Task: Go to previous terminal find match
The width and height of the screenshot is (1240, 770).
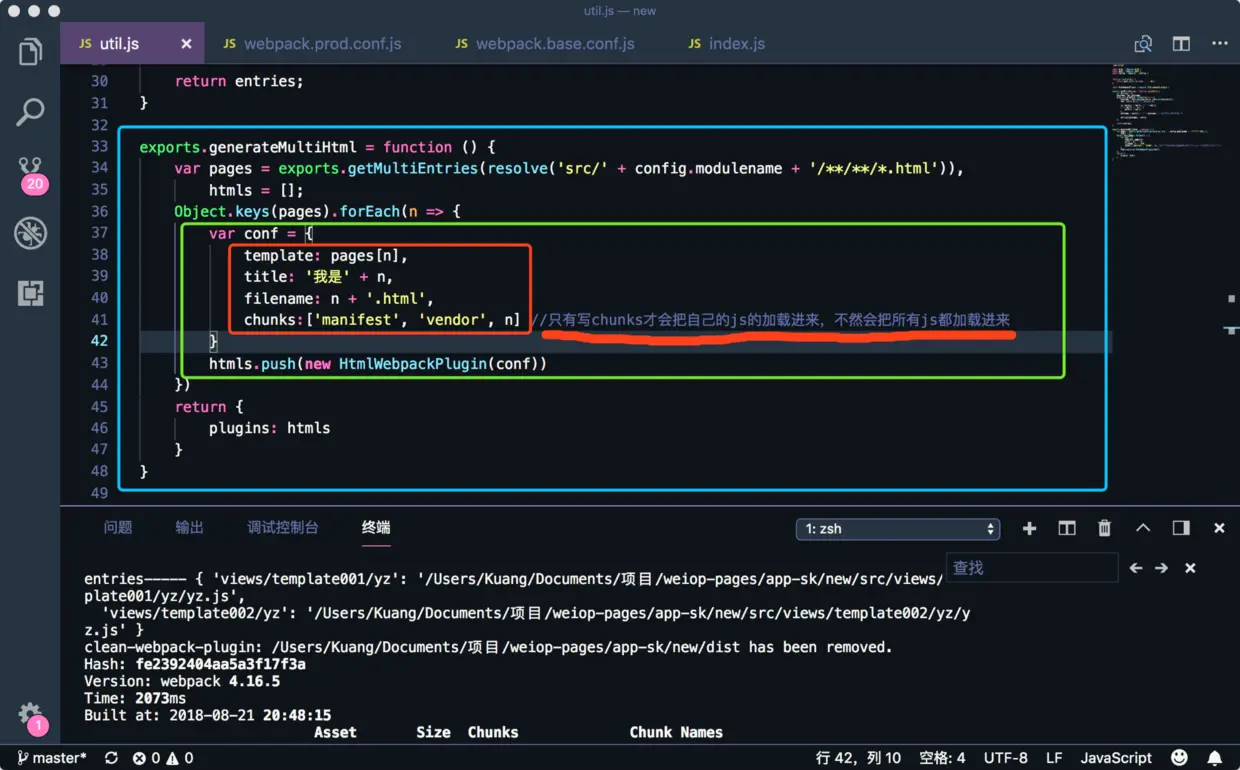Action: coord(1136,568)
